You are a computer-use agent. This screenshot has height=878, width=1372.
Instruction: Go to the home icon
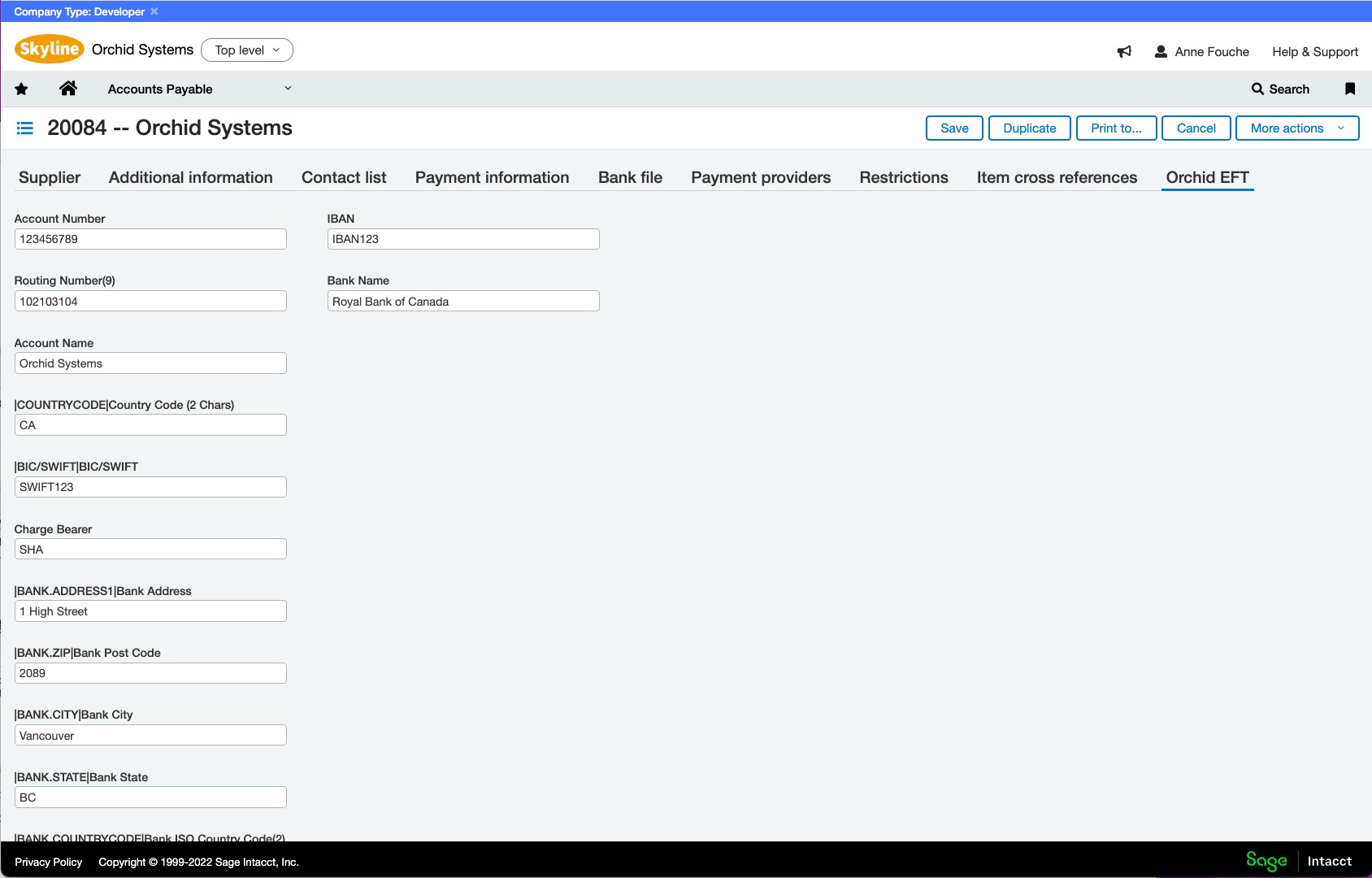click(x=68, y=88)
